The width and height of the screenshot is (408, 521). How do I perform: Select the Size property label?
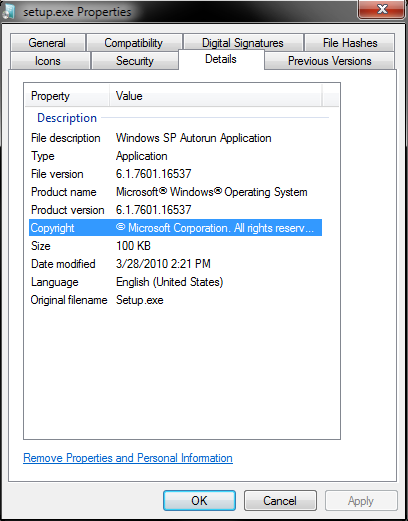coord(41,246)
